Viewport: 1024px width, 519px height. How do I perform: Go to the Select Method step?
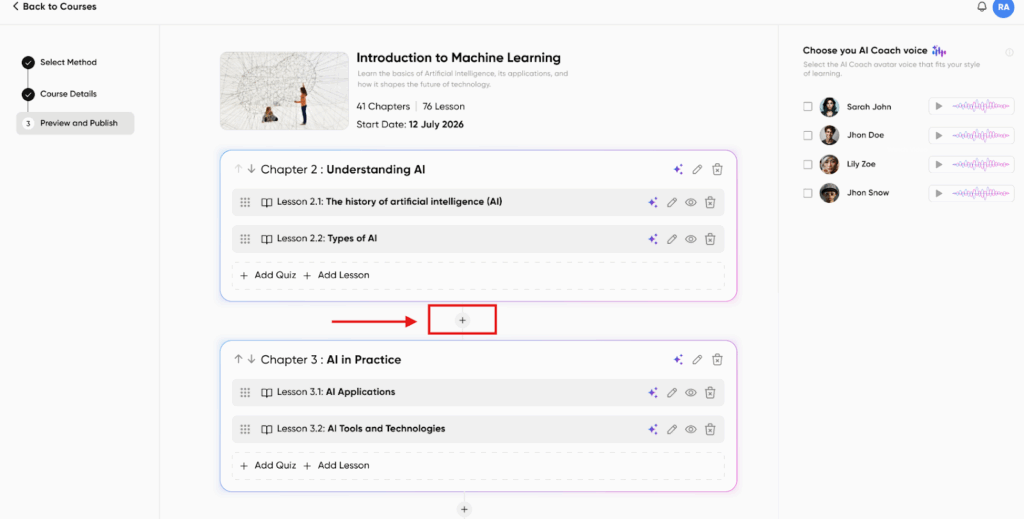point(68,63)
